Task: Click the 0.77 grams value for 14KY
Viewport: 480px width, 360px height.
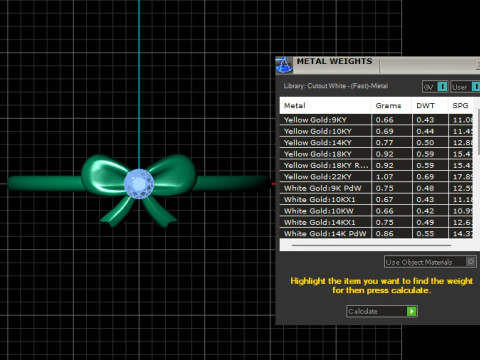Action: coord(385,143)
